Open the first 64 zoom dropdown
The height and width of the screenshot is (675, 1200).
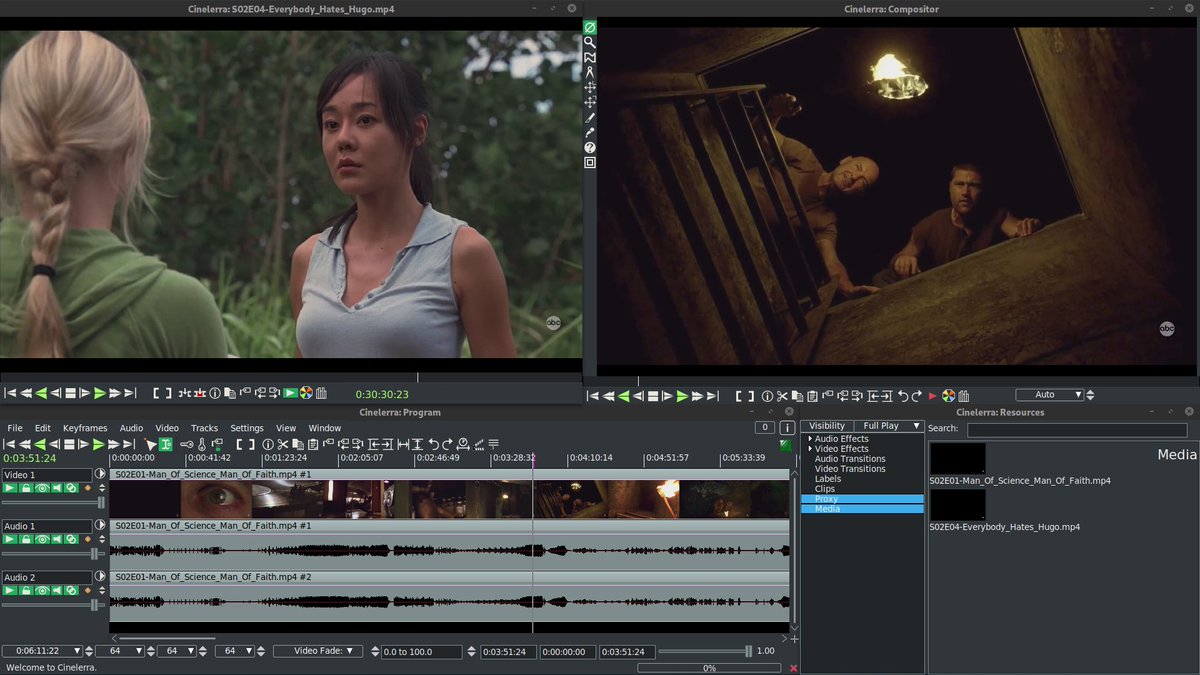click(119, 651)
